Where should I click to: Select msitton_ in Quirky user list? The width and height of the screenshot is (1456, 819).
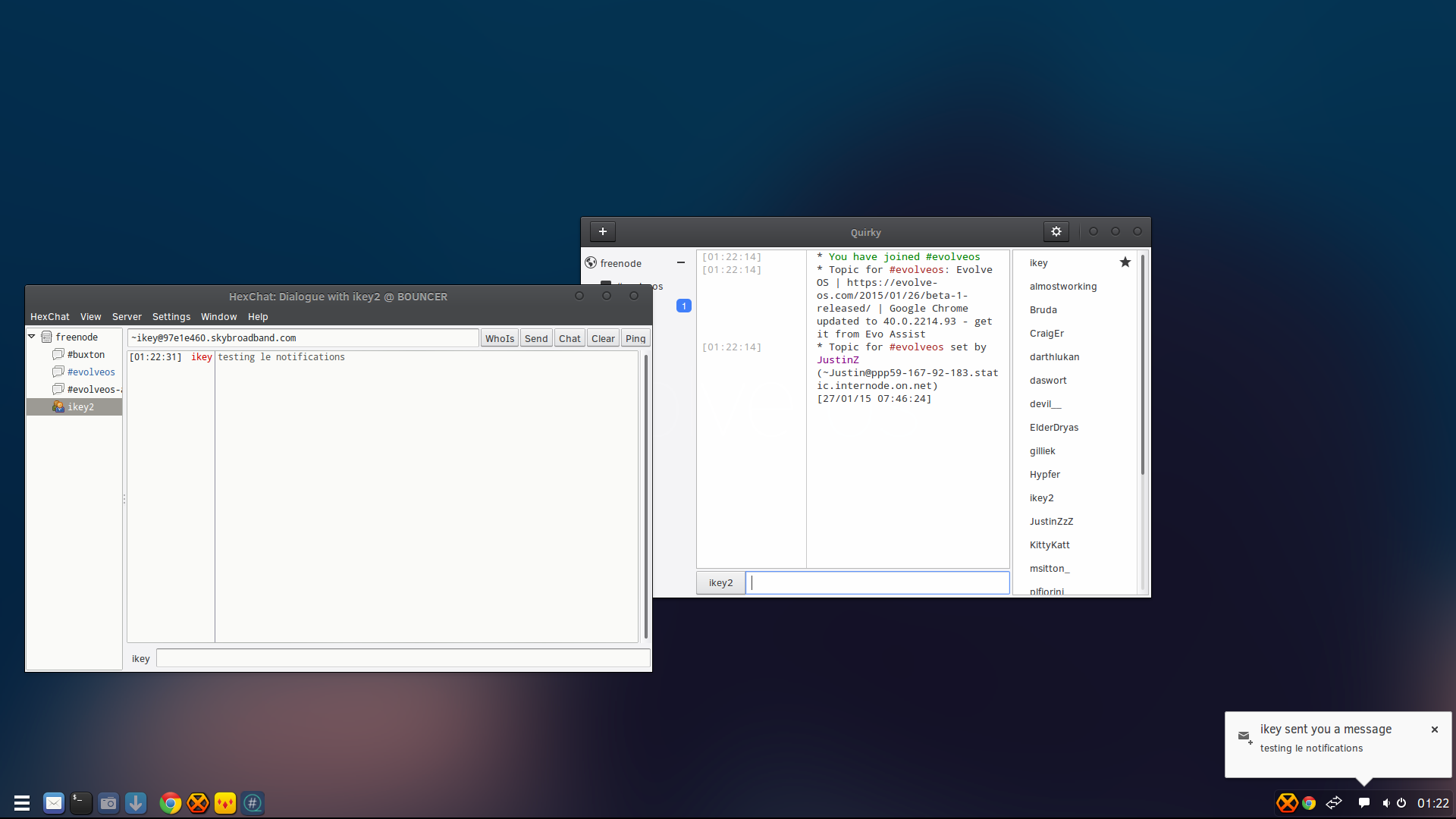(x=1050, y=568)
